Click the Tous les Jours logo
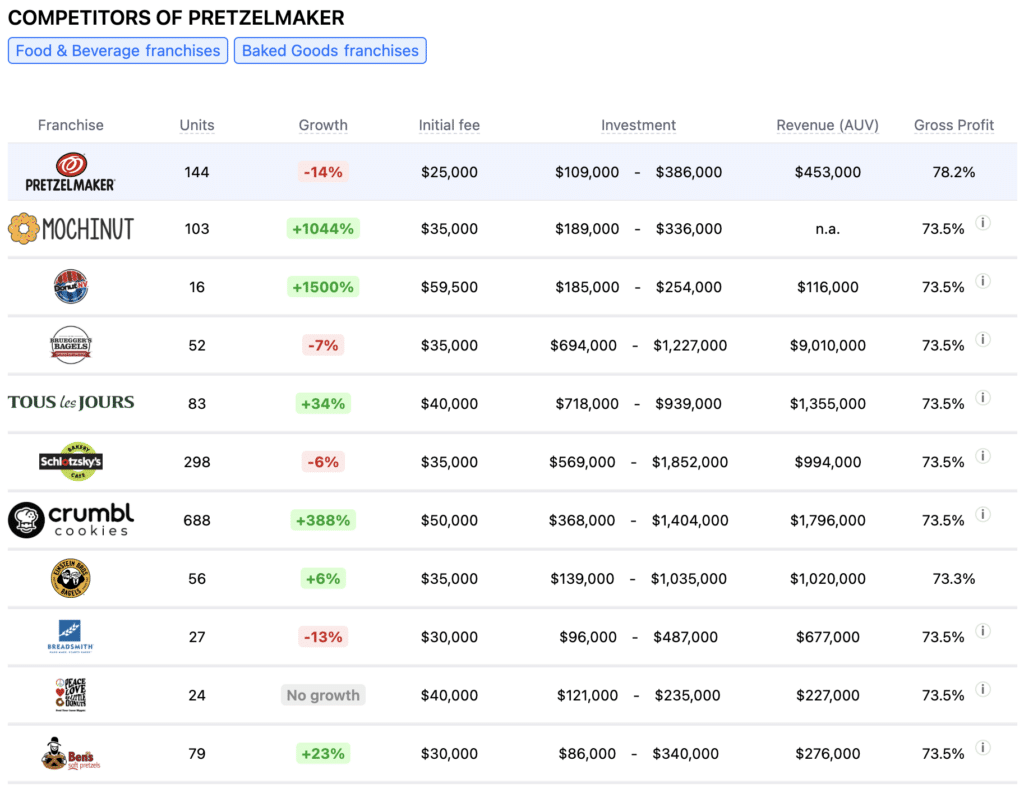The height and width of the screenshot is (793, 1024). (71, 402)
